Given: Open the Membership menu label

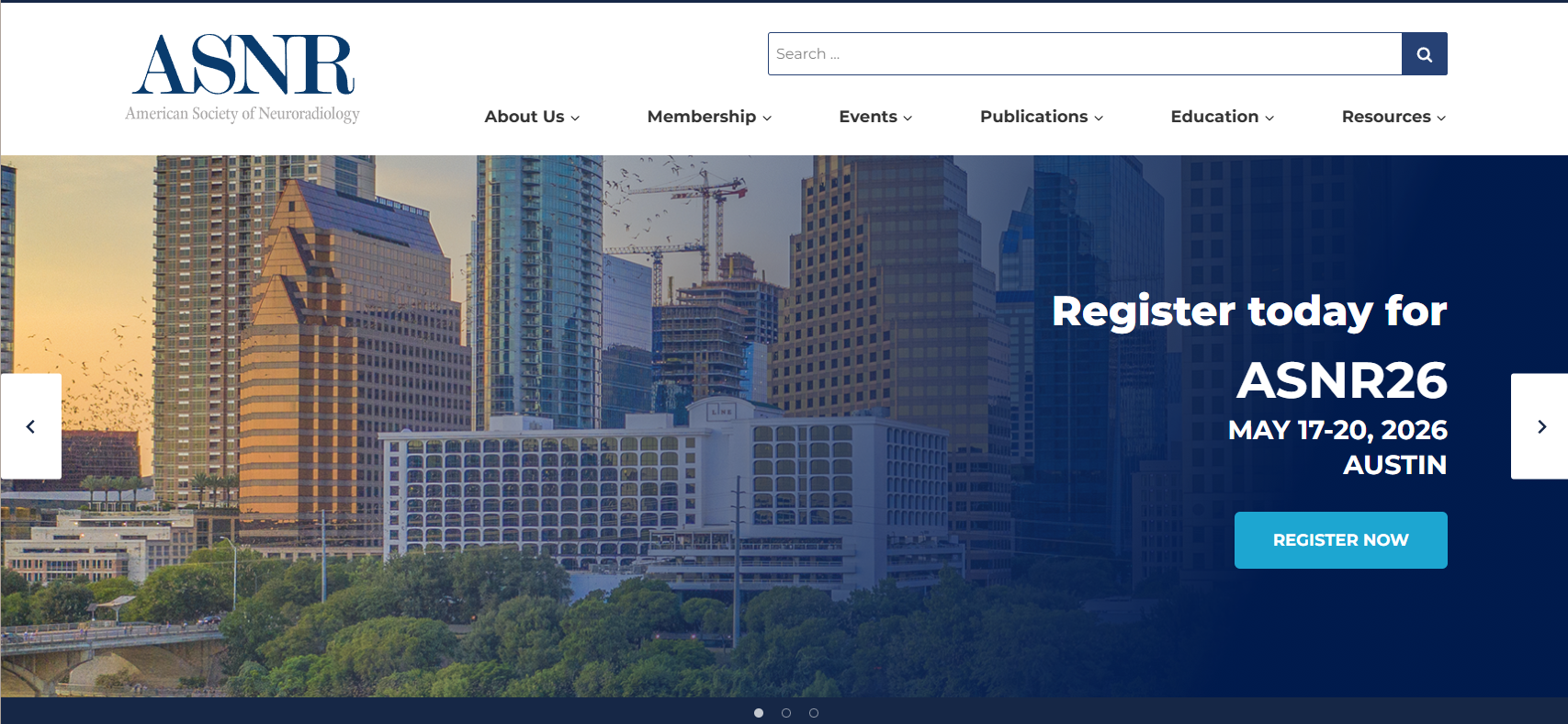Looking at the screenshot, I should (701, 117).
